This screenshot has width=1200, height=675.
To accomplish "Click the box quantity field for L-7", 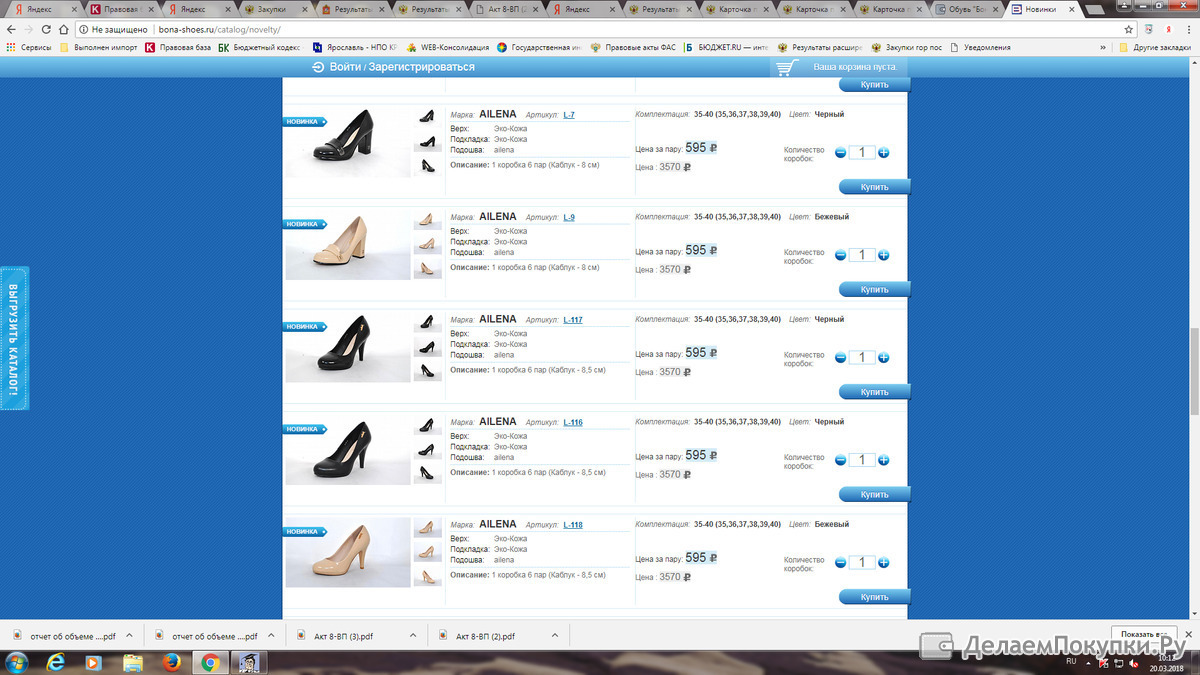I will 862,153.
